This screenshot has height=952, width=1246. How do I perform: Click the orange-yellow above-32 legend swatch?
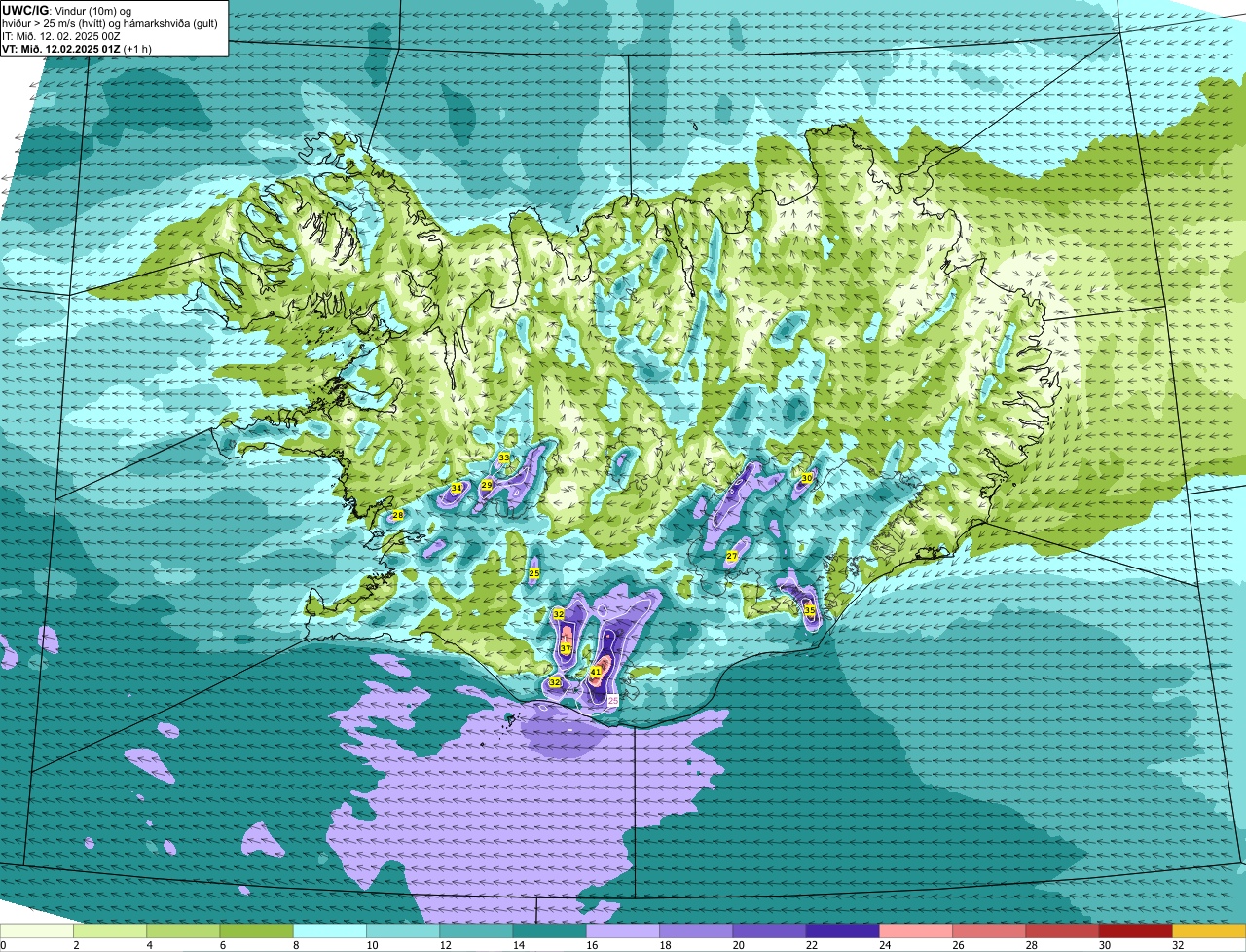pyautogui.click(x=1209, y=932)
